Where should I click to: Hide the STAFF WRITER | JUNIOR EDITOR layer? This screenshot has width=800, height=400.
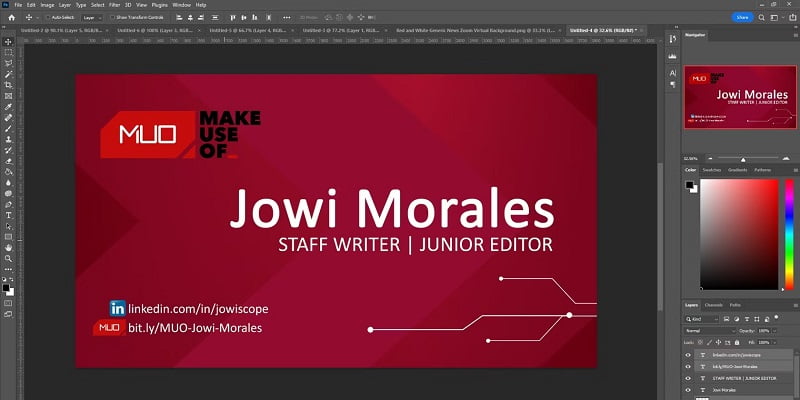687,379
